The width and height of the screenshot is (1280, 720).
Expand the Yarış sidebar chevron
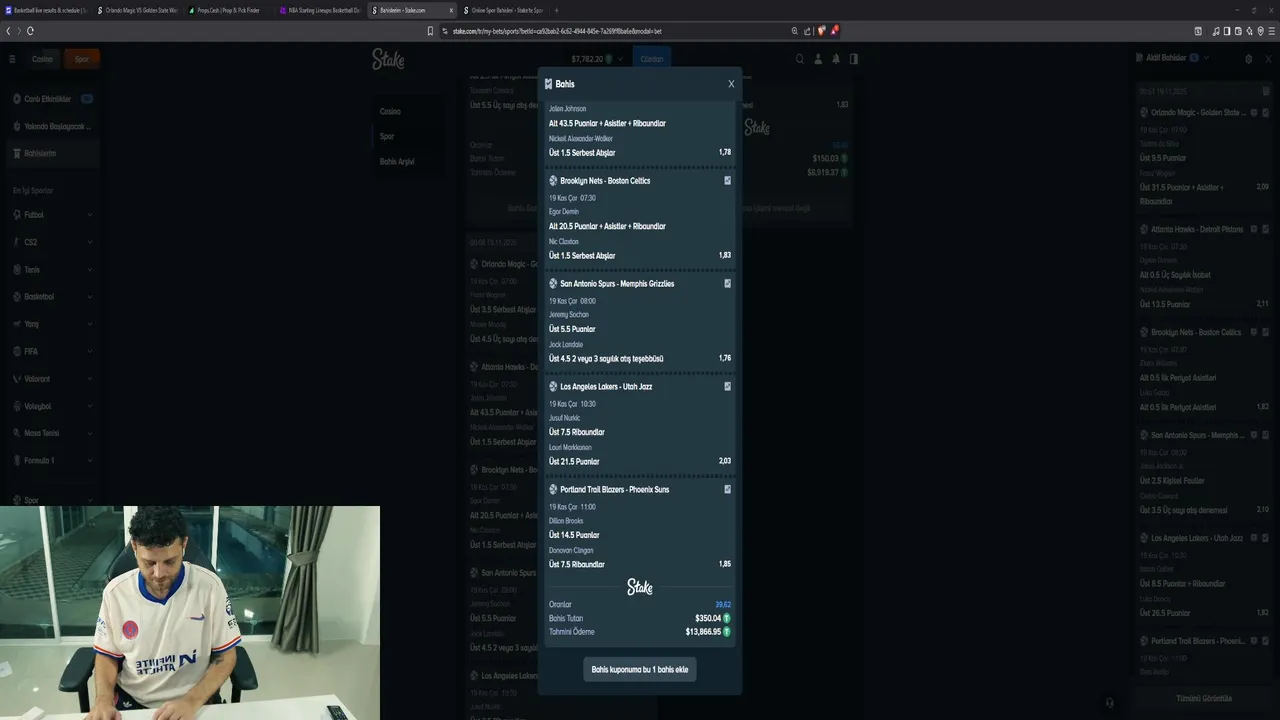coord(90,324)
